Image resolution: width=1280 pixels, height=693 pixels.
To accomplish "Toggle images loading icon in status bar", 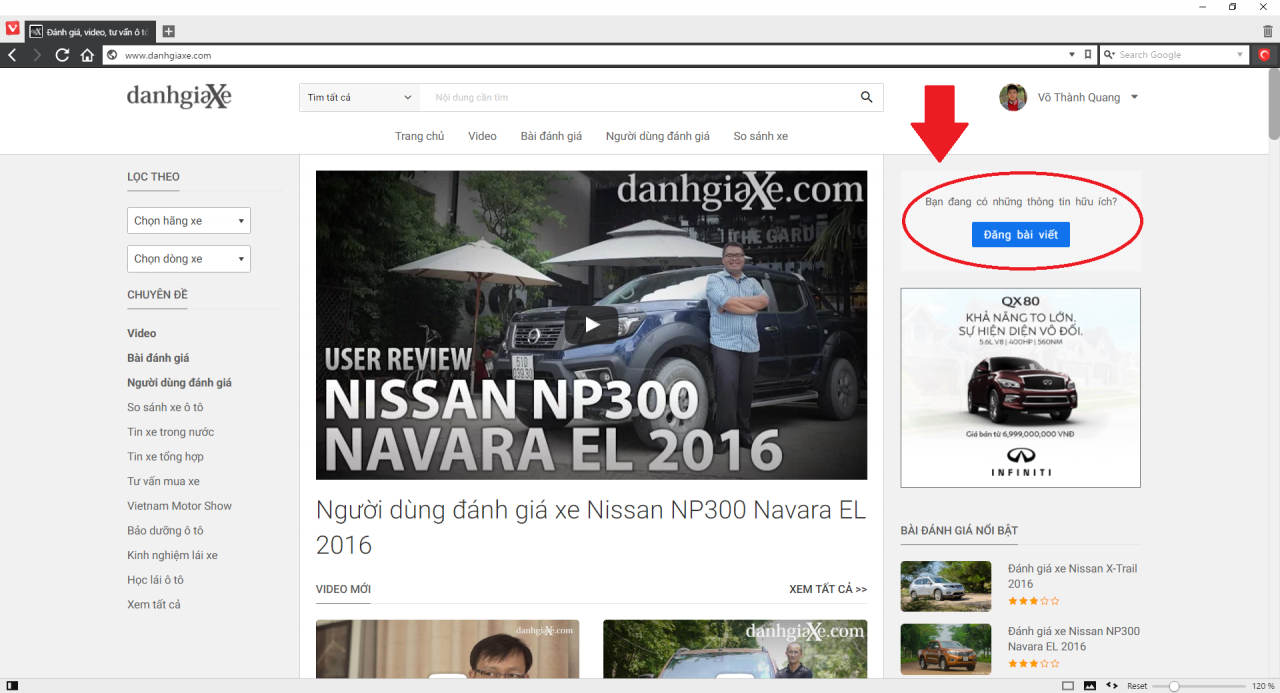I will pyautogui.click(x=1090, y=686).
